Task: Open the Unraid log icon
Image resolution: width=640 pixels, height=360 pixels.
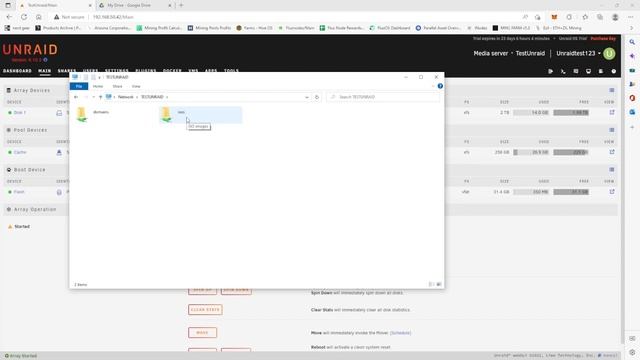Action: click(x=601, y=71)
